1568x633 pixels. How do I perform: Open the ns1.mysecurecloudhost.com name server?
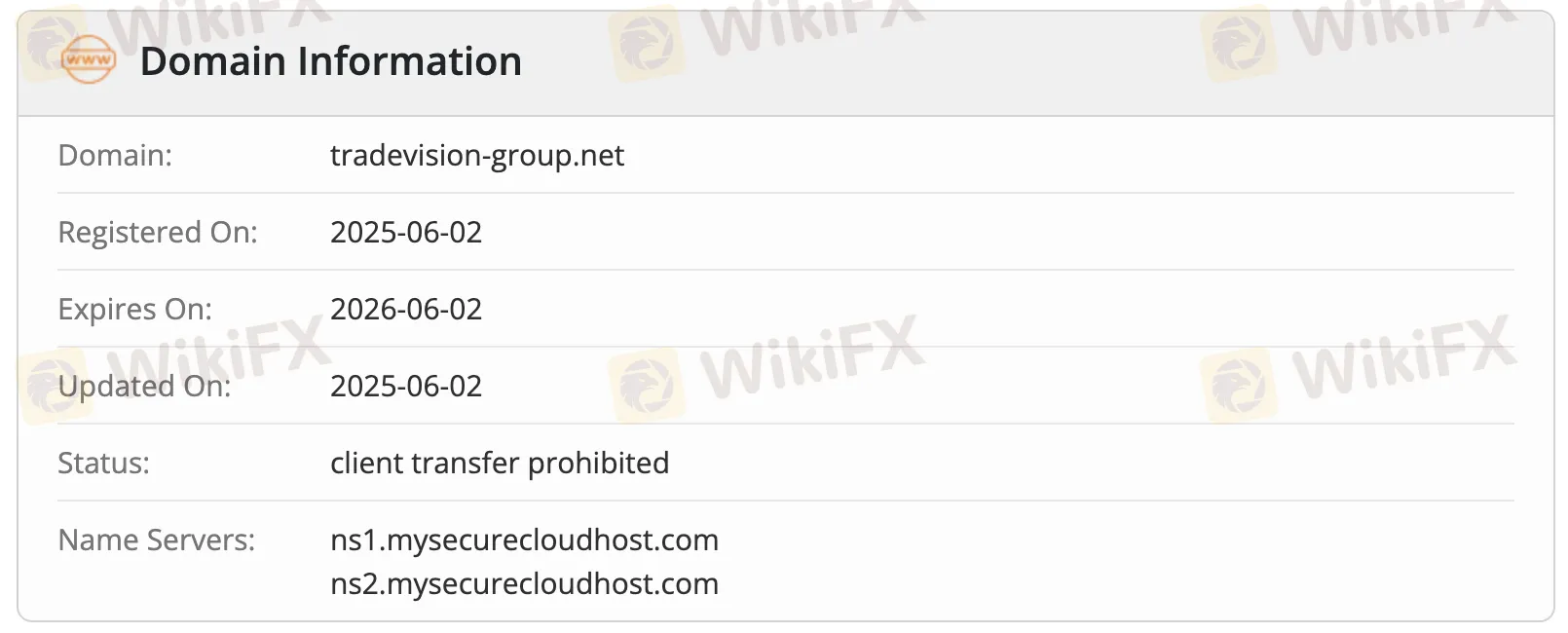[524, 540]
